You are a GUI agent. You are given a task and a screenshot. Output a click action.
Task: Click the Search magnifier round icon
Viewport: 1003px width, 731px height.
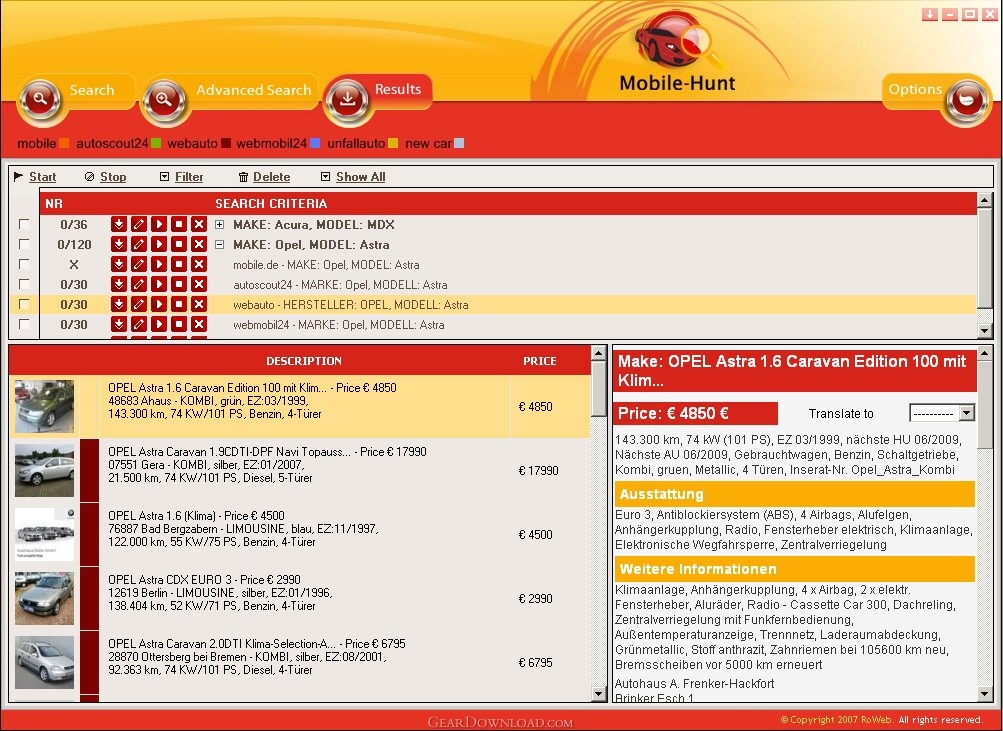click(x=40, y=100)
